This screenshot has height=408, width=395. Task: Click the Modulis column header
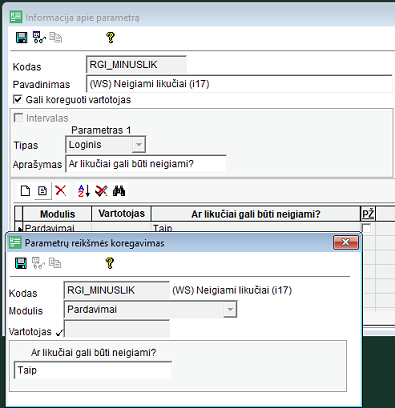click(x=57, y=214)
